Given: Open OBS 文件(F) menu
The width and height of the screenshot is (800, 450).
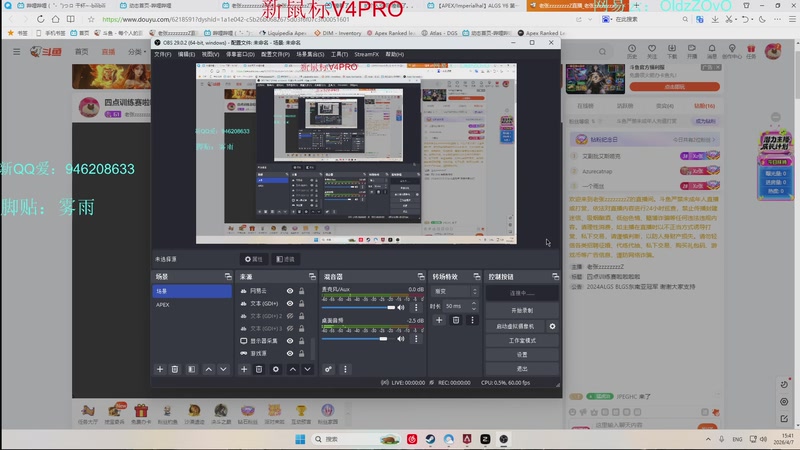Looking at the screenshot, I should point(163,54).
